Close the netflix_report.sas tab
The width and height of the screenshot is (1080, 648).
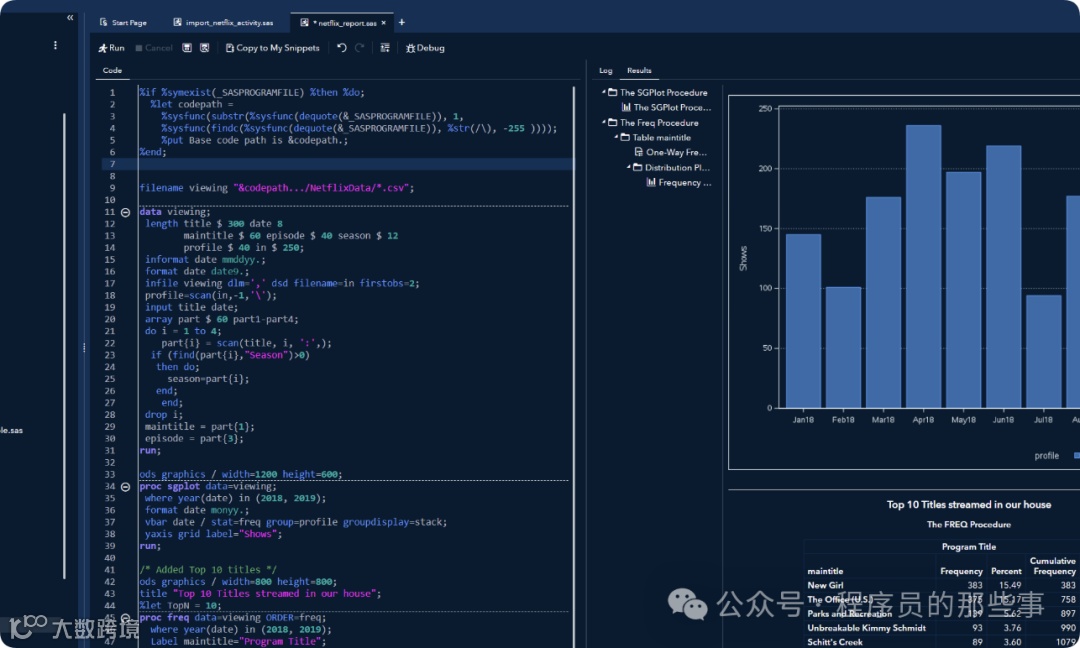(384, 23)
